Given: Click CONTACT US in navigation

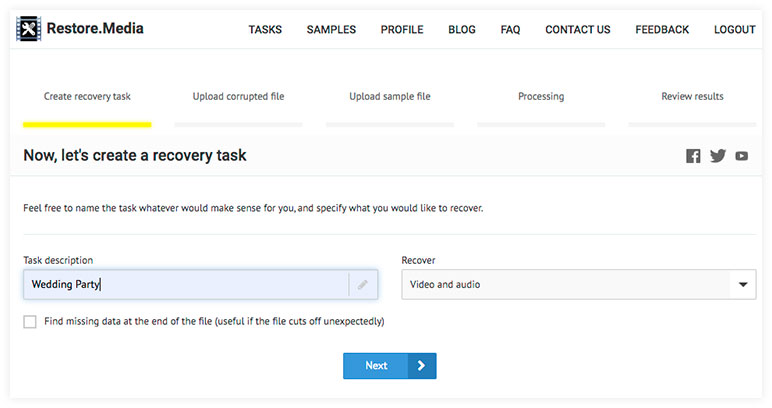Looking at the screenshot, I should (578, 30).
